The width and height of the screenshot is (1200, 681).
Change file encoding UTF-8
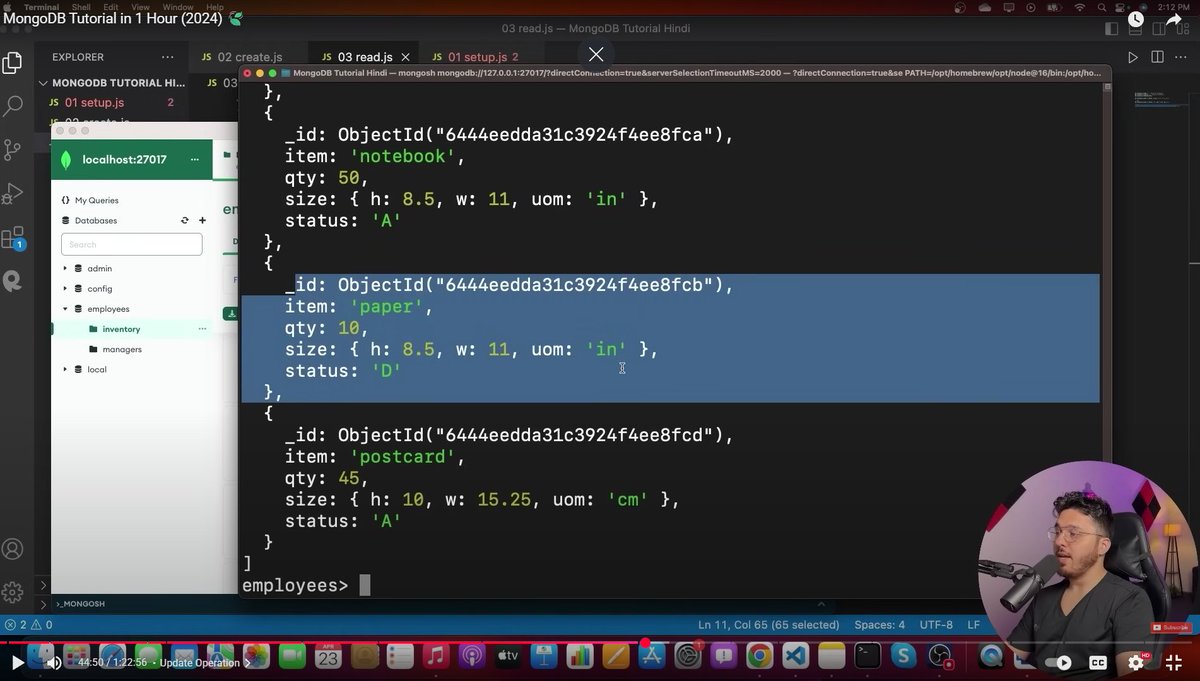click(x=936, y=625)
